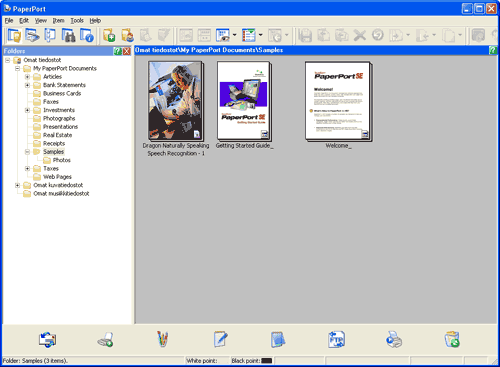Image resolution: width=500 pixels, height=367 pixels.
Task: Click the Black point color swatch
Action: pyautogui.click(x=267, y=361)
